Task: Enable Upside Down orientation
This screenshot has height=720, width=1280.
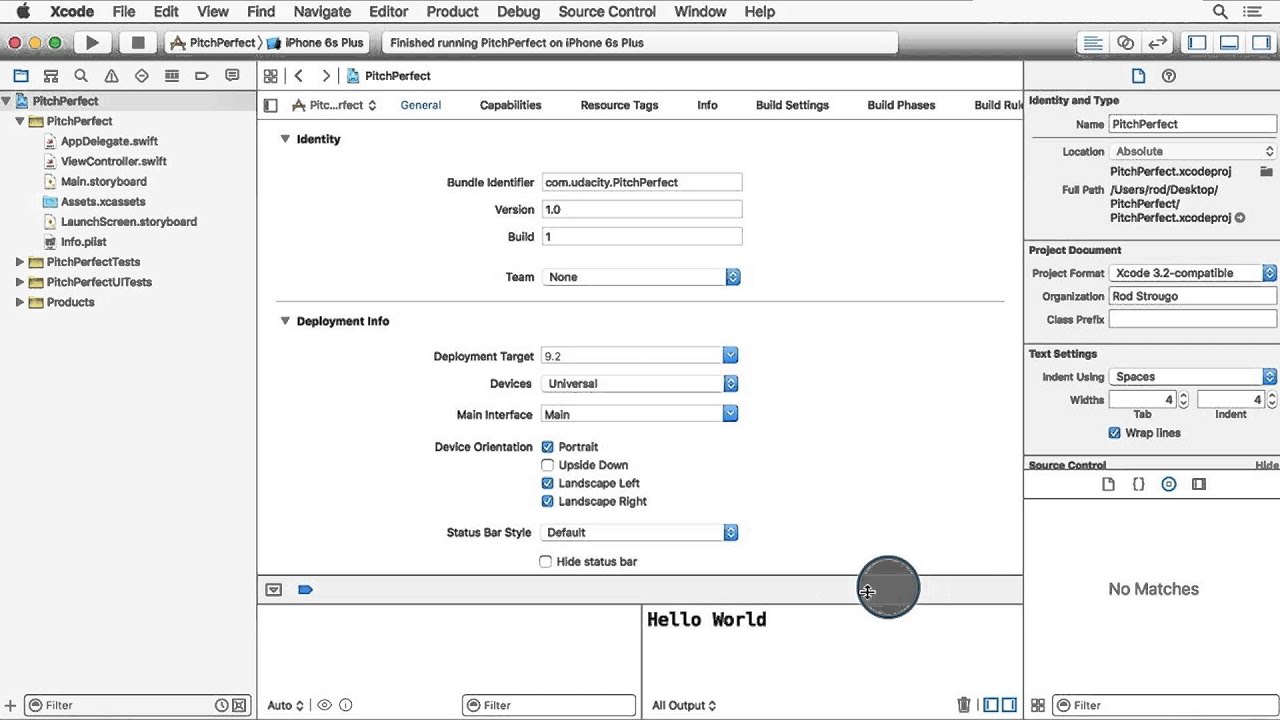Action: pos(547,465)
